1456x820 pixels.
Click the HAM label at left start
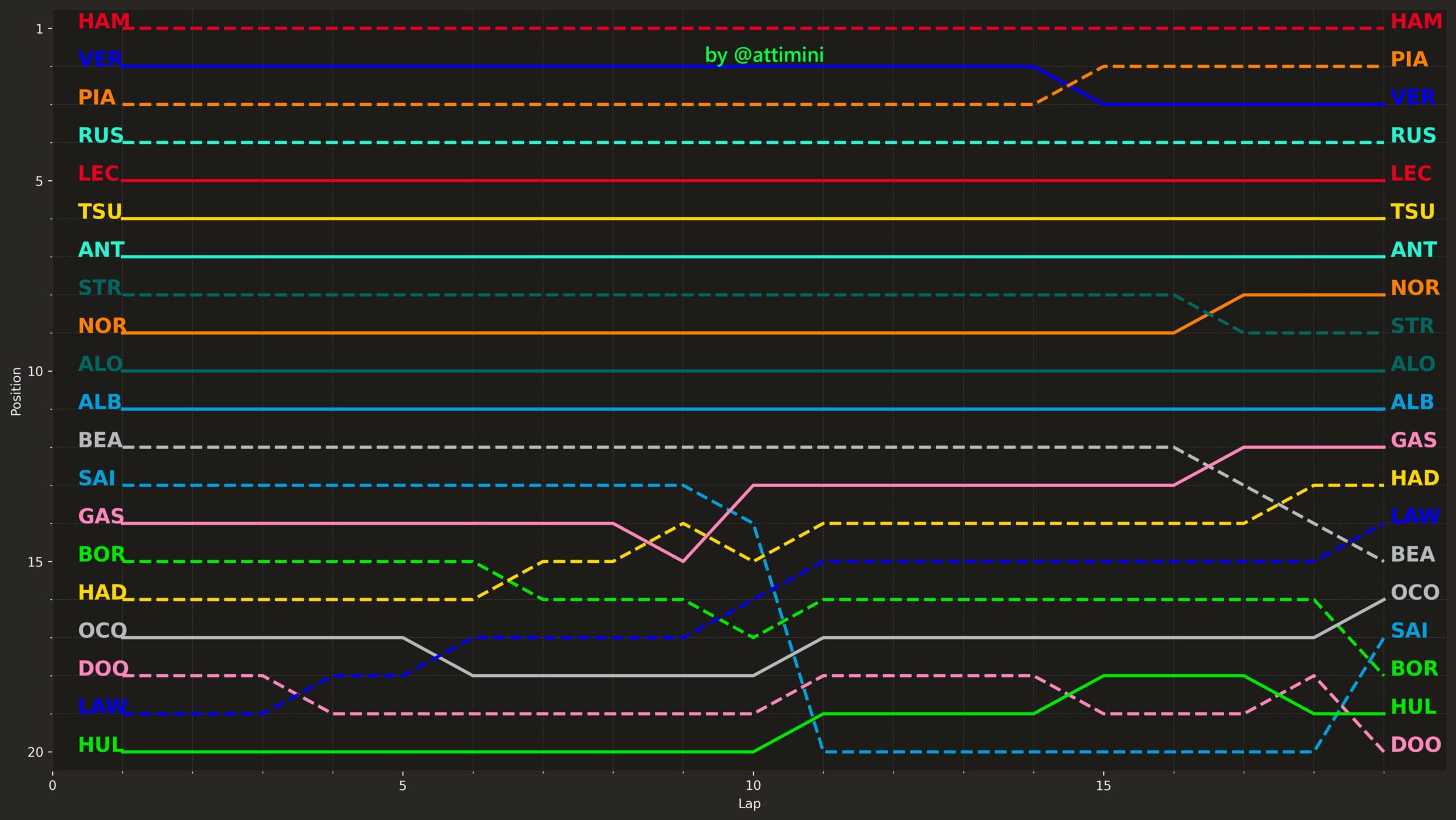104,21
